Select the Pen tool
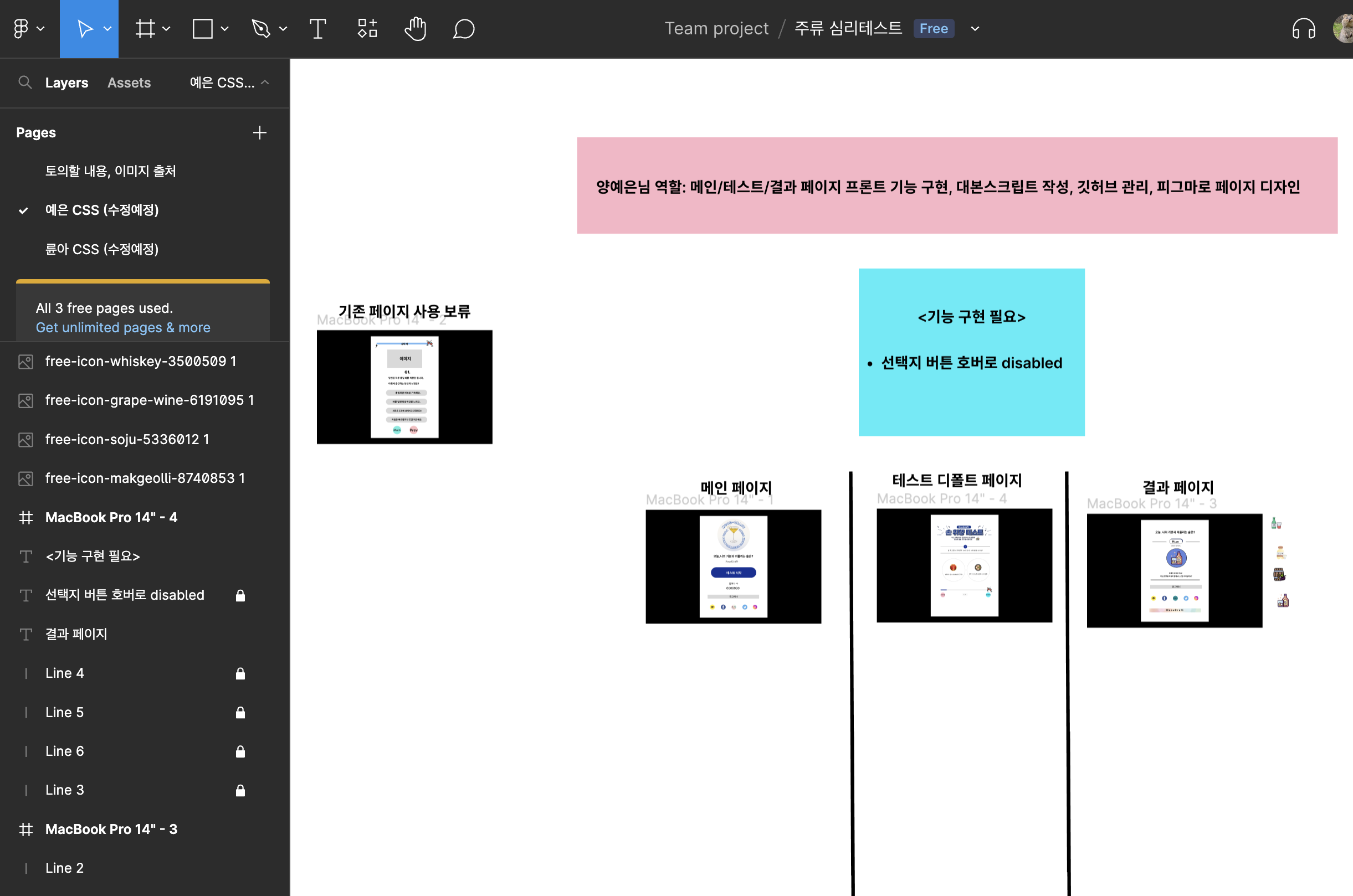This screenshot has width=1353, height=896. pyautogui.click(x=260, y=28)
